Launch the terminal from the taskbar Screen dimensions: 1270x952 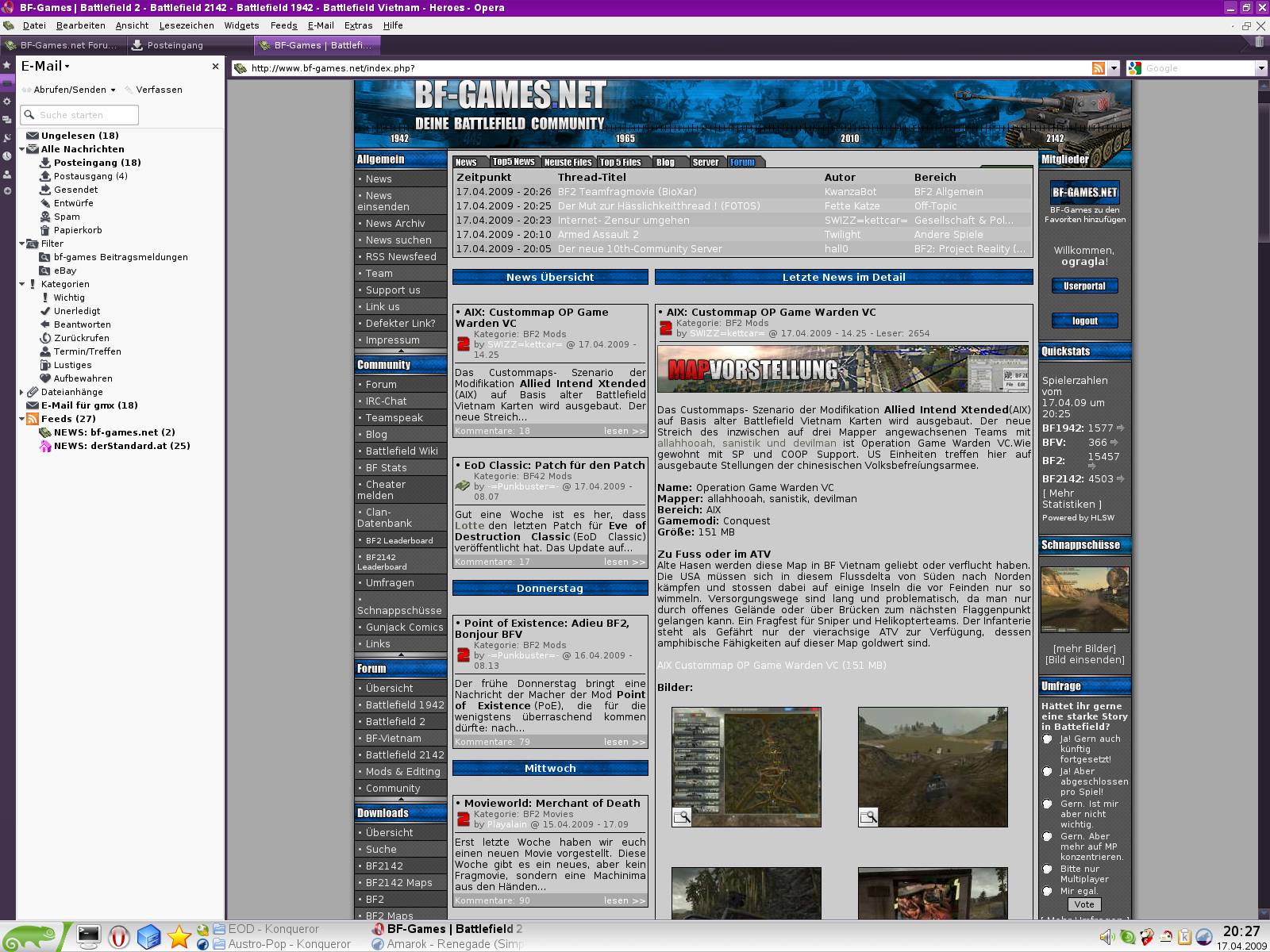tap(88, 937)
